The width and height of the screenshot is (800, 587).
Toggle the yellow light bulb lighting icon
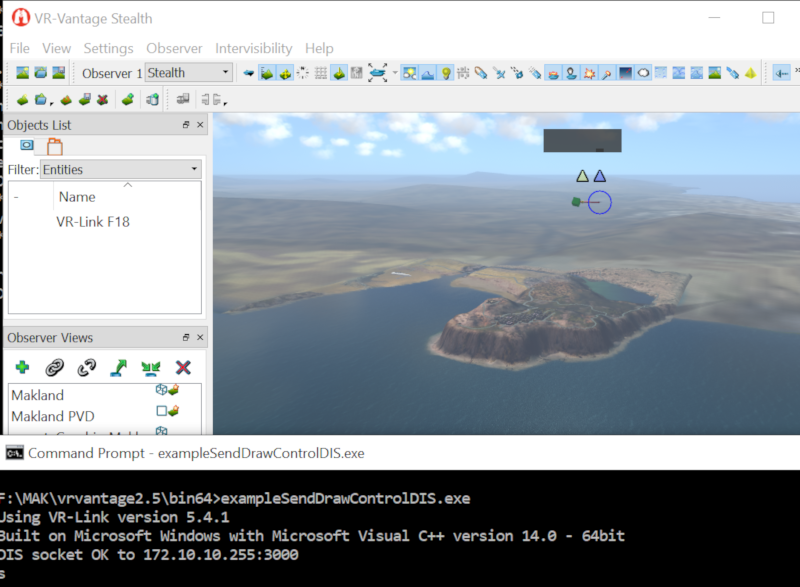446,73
